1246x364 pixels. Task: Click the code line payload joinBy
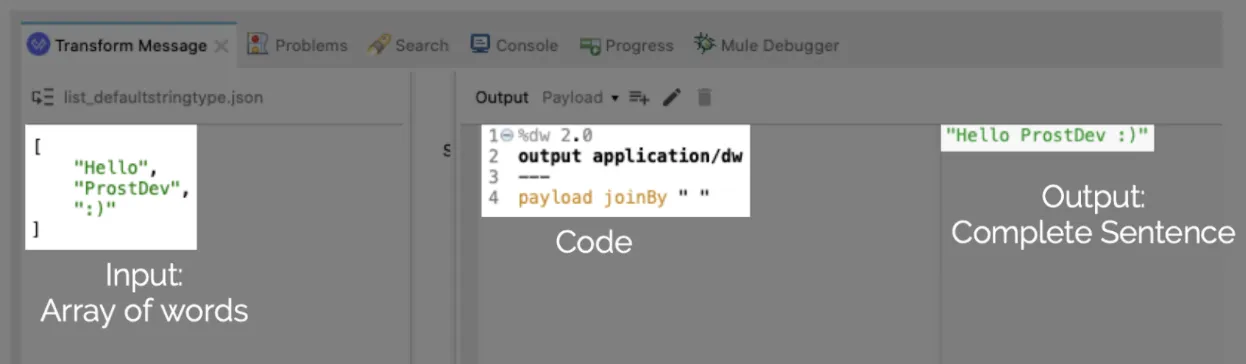614,198
